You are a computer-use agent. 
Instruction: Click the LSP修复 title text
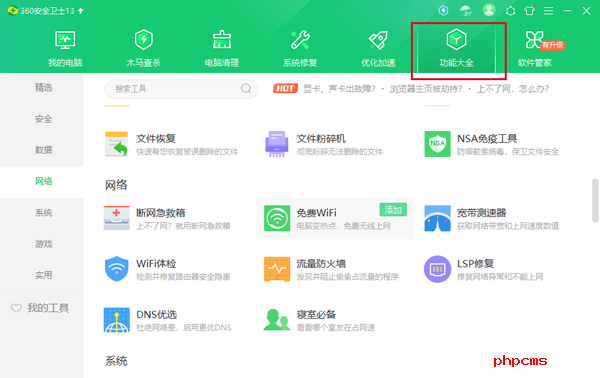pos(475,264)
